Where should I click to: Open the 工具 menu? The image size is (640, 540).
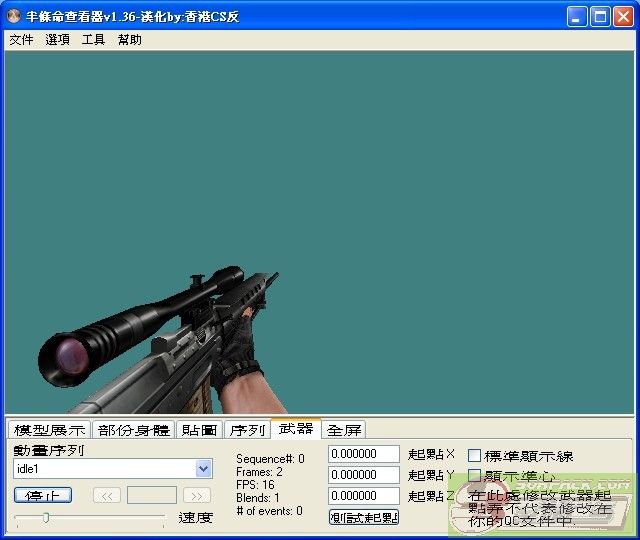(x=93, y=40)
